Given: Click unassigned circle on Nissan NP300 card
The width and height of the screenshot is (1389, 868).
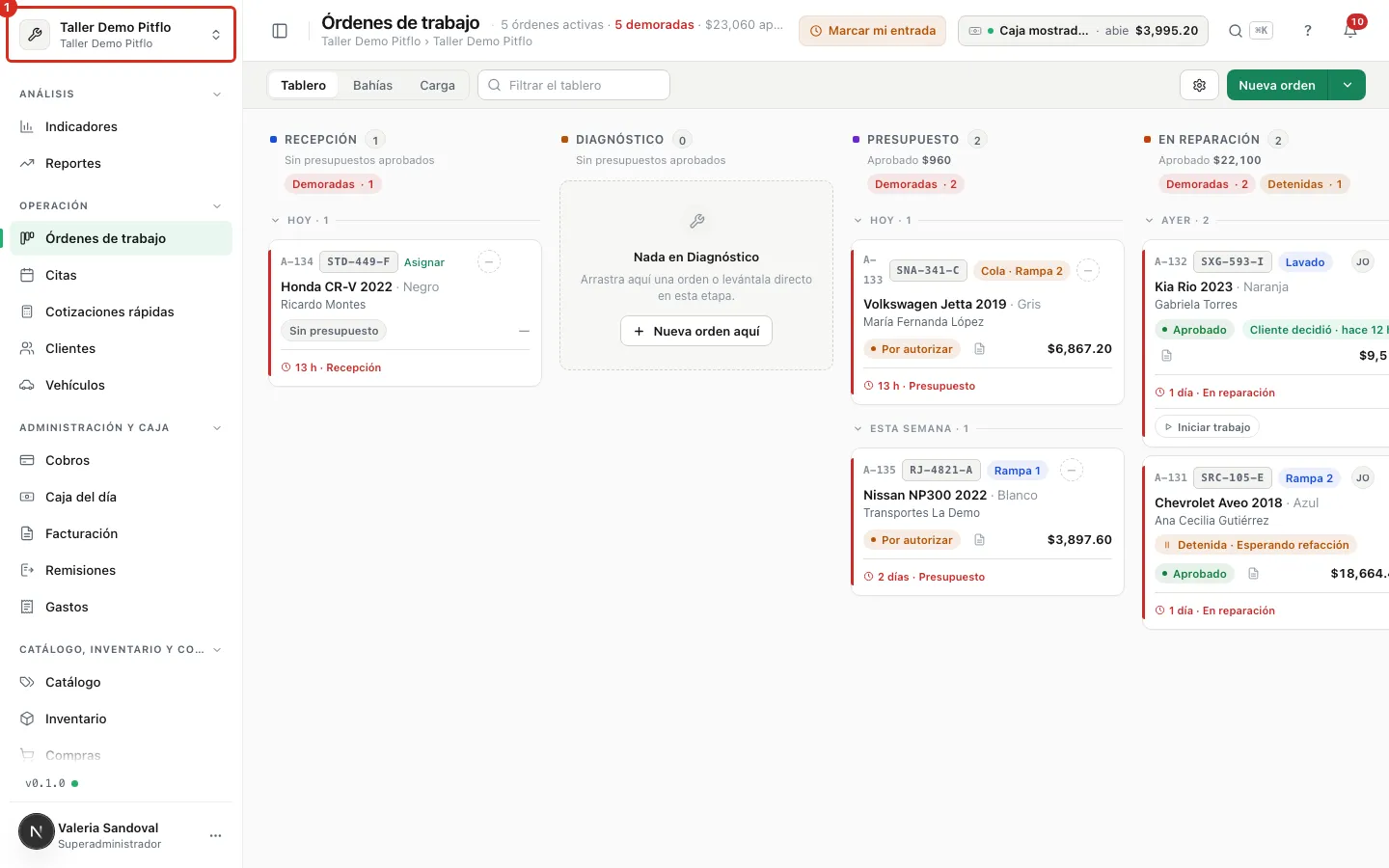Looking at the screenshot, I should [x=1072, y=471].
